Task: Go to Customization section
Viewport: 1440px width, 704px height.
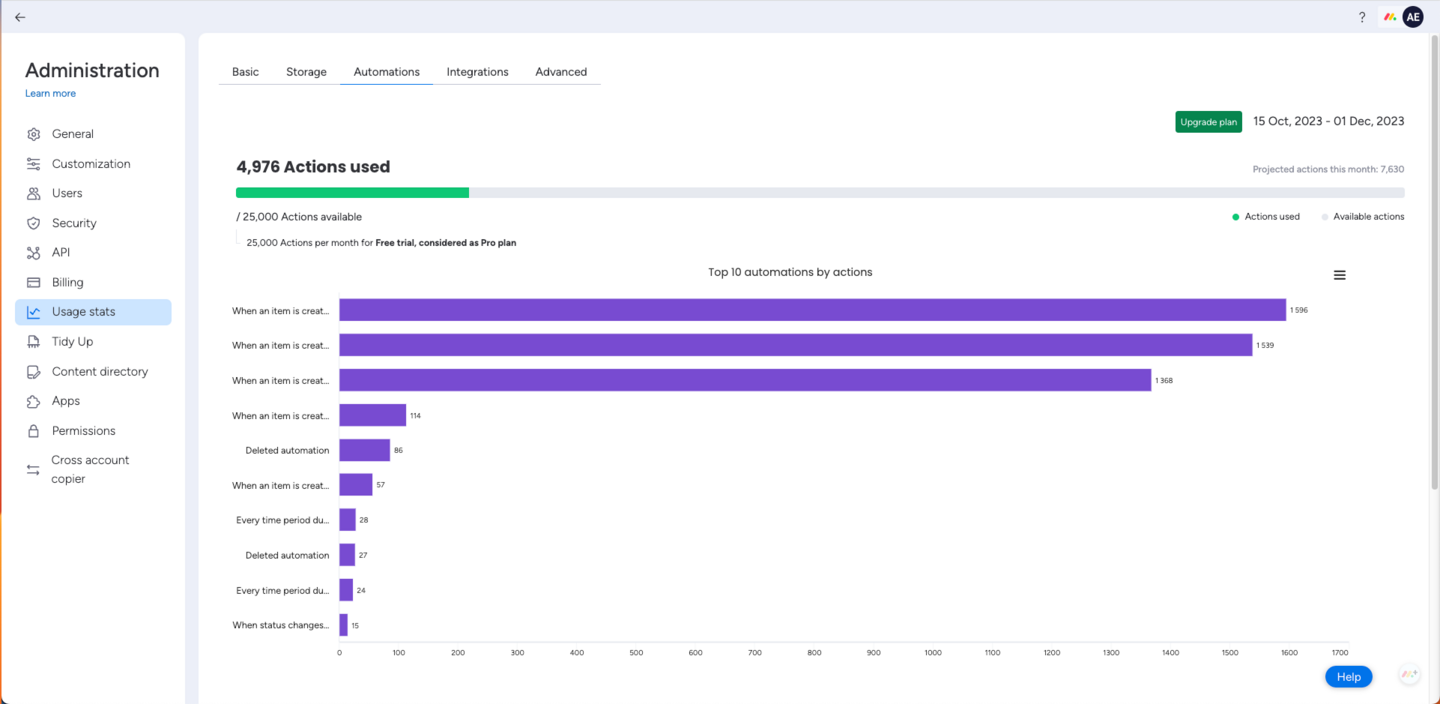Action: pyautogui.click(x=93, y=164)
